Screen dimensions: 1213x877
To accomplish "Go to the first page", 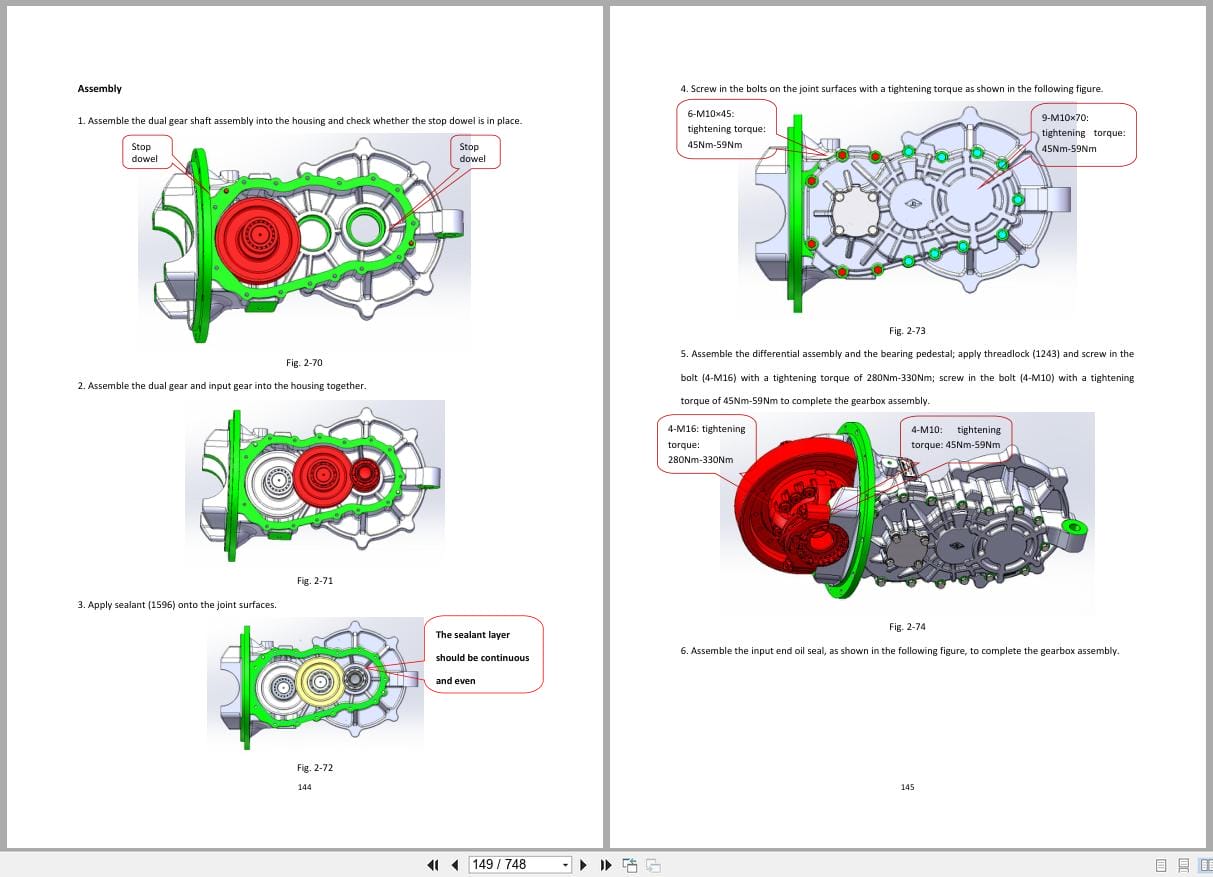I will coord(433,865).
